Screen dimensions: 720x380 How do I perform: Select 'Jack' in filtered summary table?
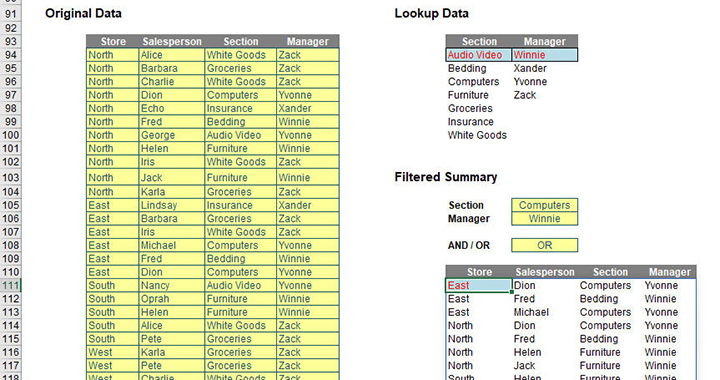click(524, 366)
